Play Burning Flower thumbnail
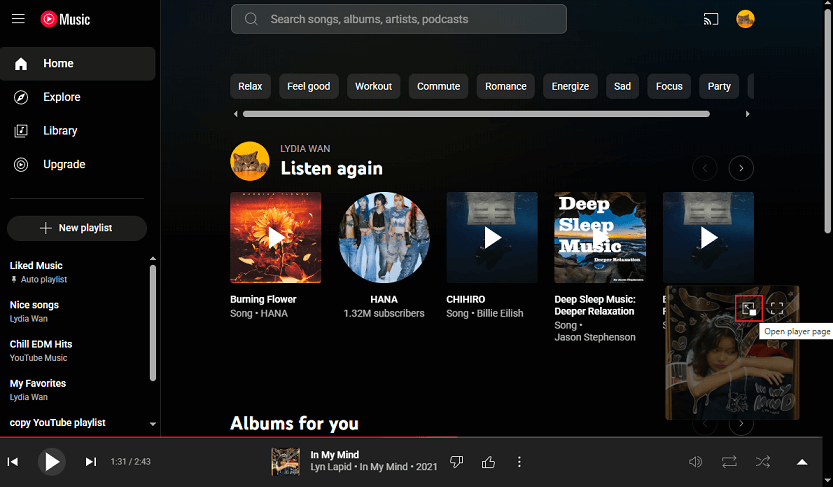 pos(276,237)
